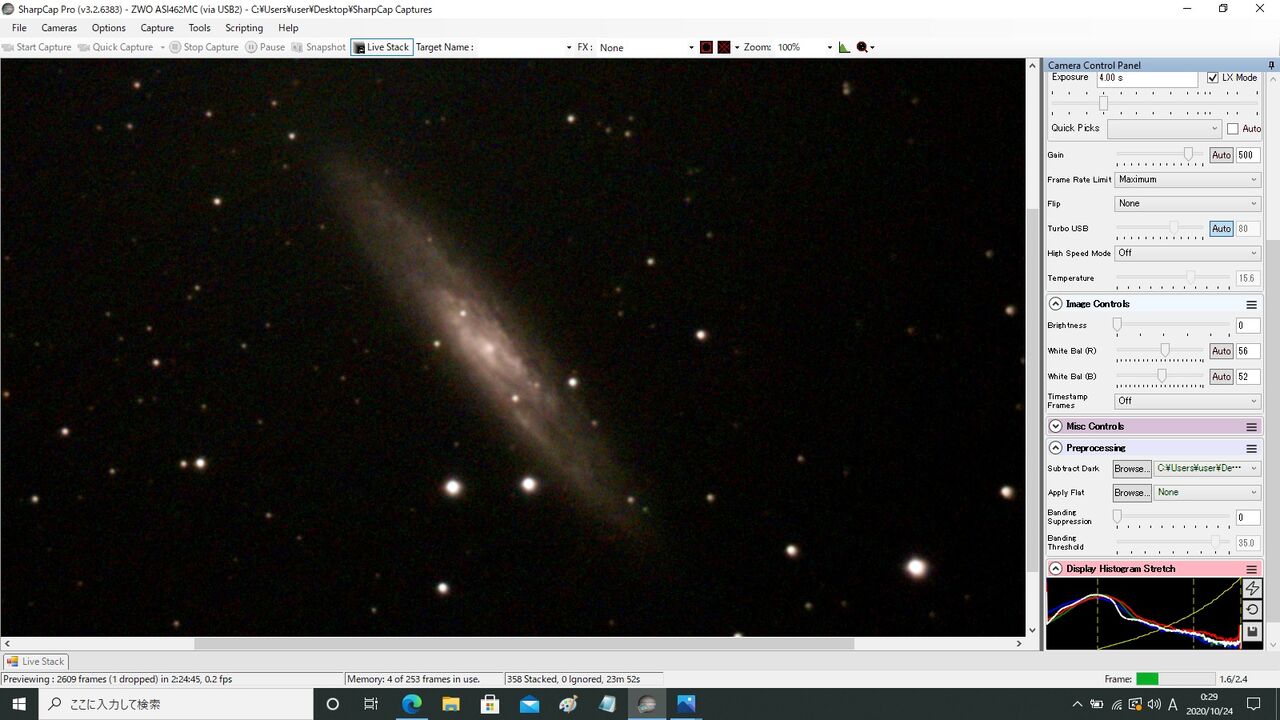Viewport: 1280px width, 720px height.
Task: Open the Cameras menu
Action: tap(59, 28)
